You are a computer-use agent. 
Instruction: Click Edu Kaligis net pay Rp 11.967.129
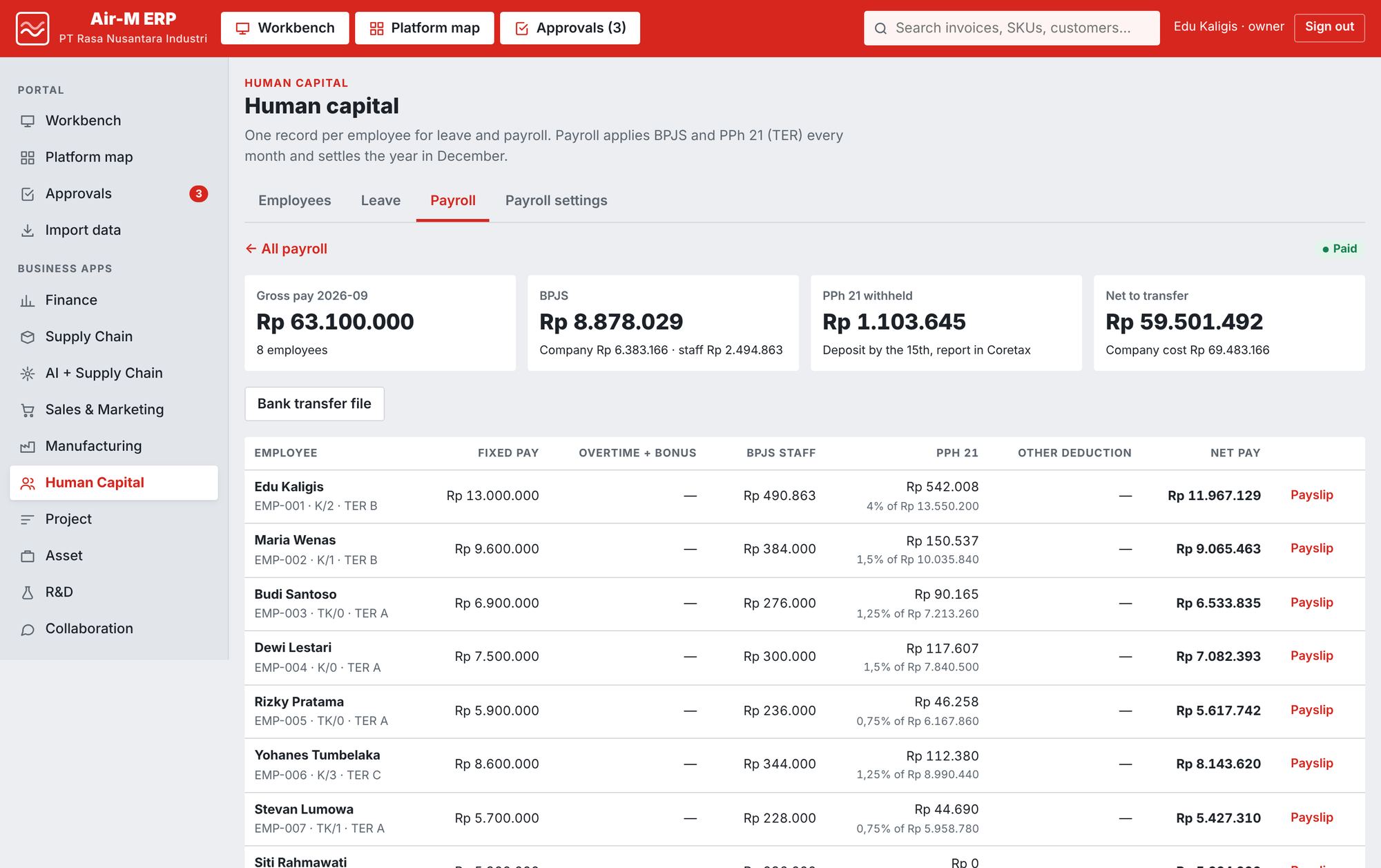pyautogui.click(x=1214, y=496)
